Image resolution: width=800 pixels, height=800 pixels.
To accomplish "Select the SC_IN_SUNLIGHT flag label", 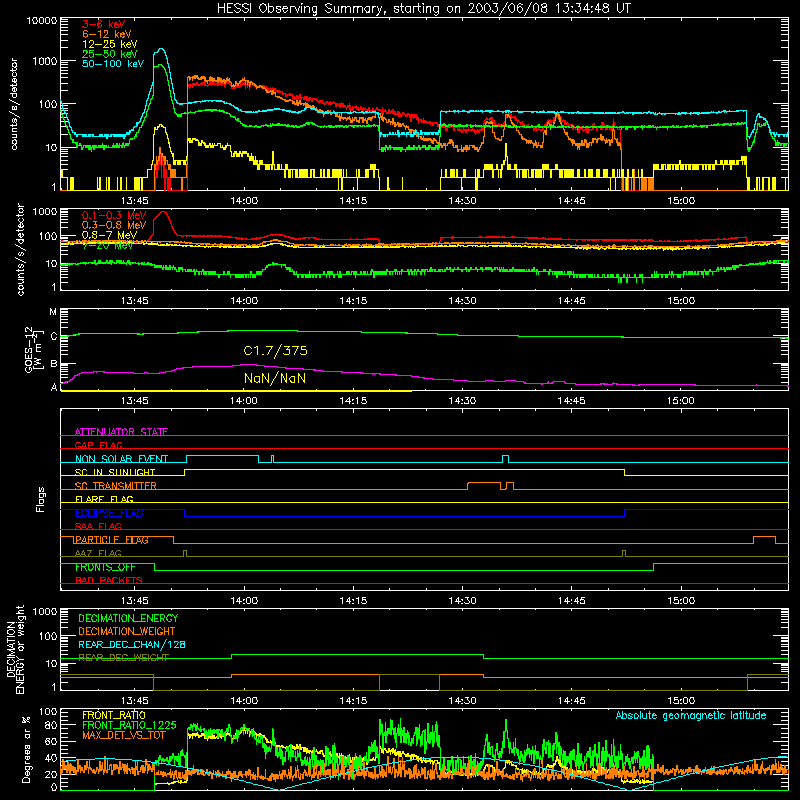I will [x=115, y=472].
